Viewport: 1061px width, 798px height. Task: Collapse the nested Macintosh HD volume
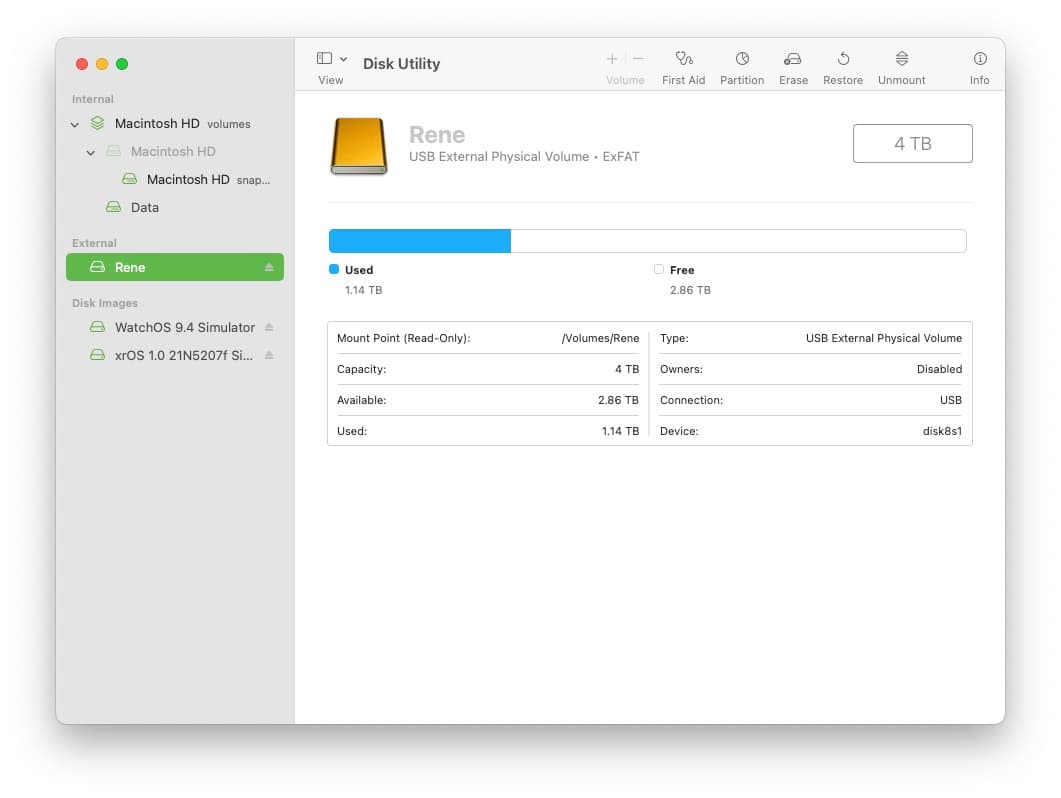click(x=91, y=153)
